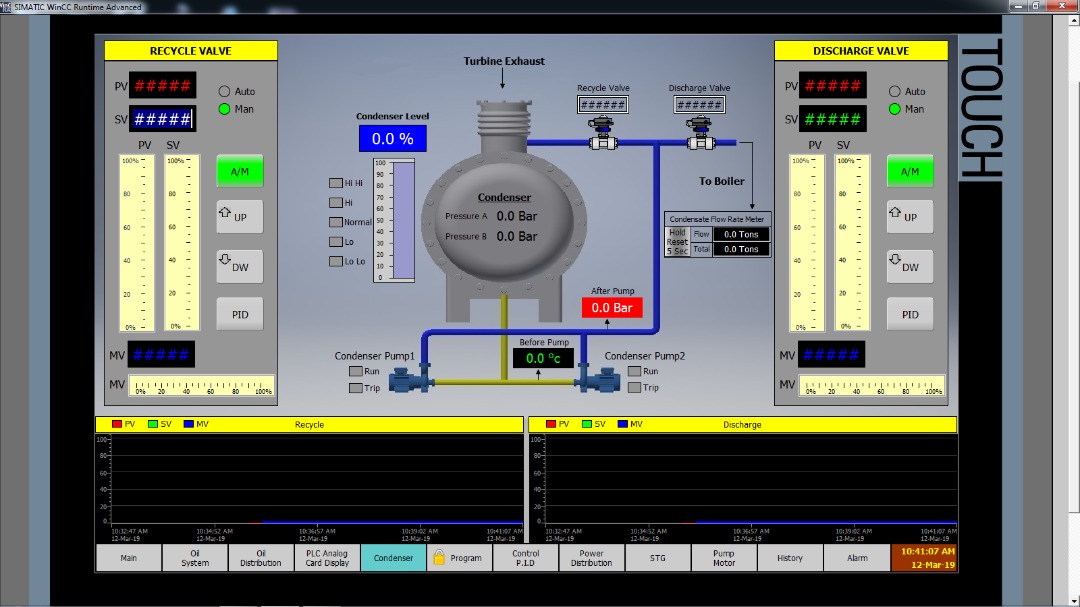Select Man mode for the Discharge Valve
The height and width of the screenshot is (607, 1080).
pos(895,109)
